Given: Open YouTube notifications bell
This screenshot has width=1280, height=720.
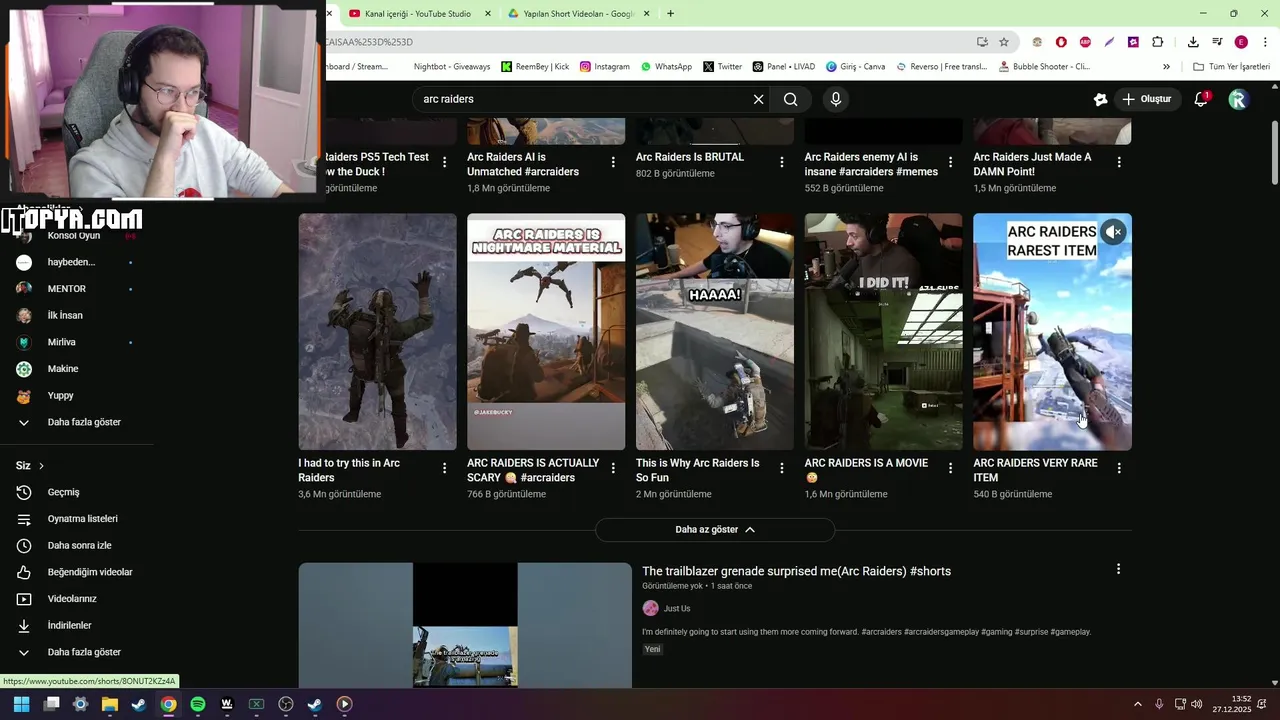Looking at the screenshot, I should pos(1201,99).
